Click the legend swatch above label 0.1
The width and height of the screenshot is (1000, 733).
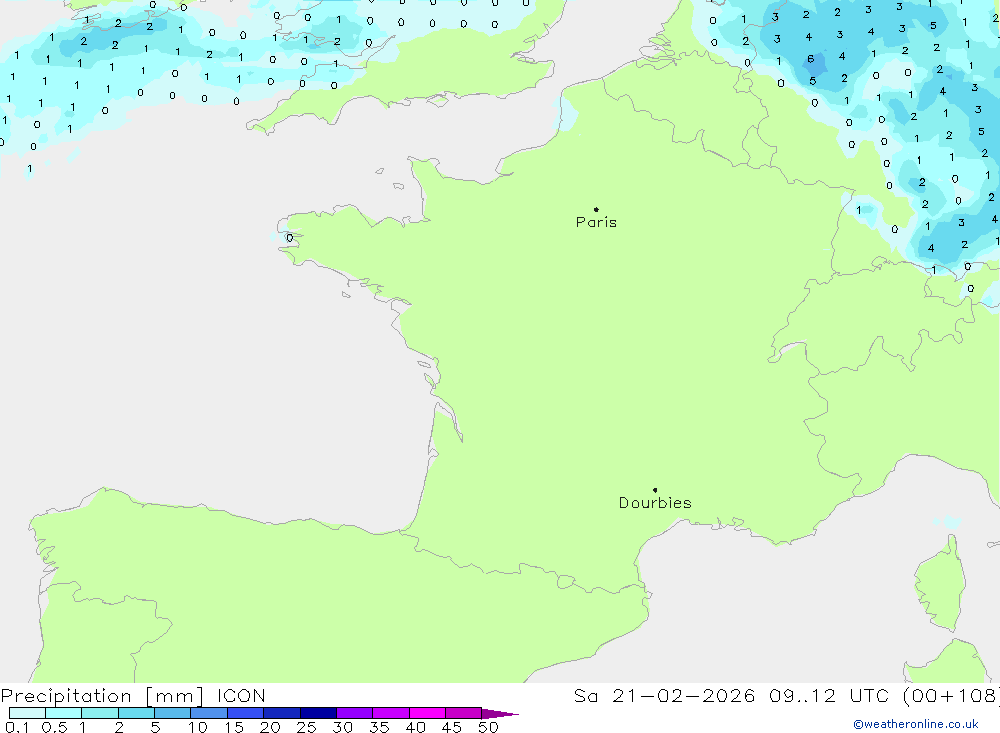[27, 713]
